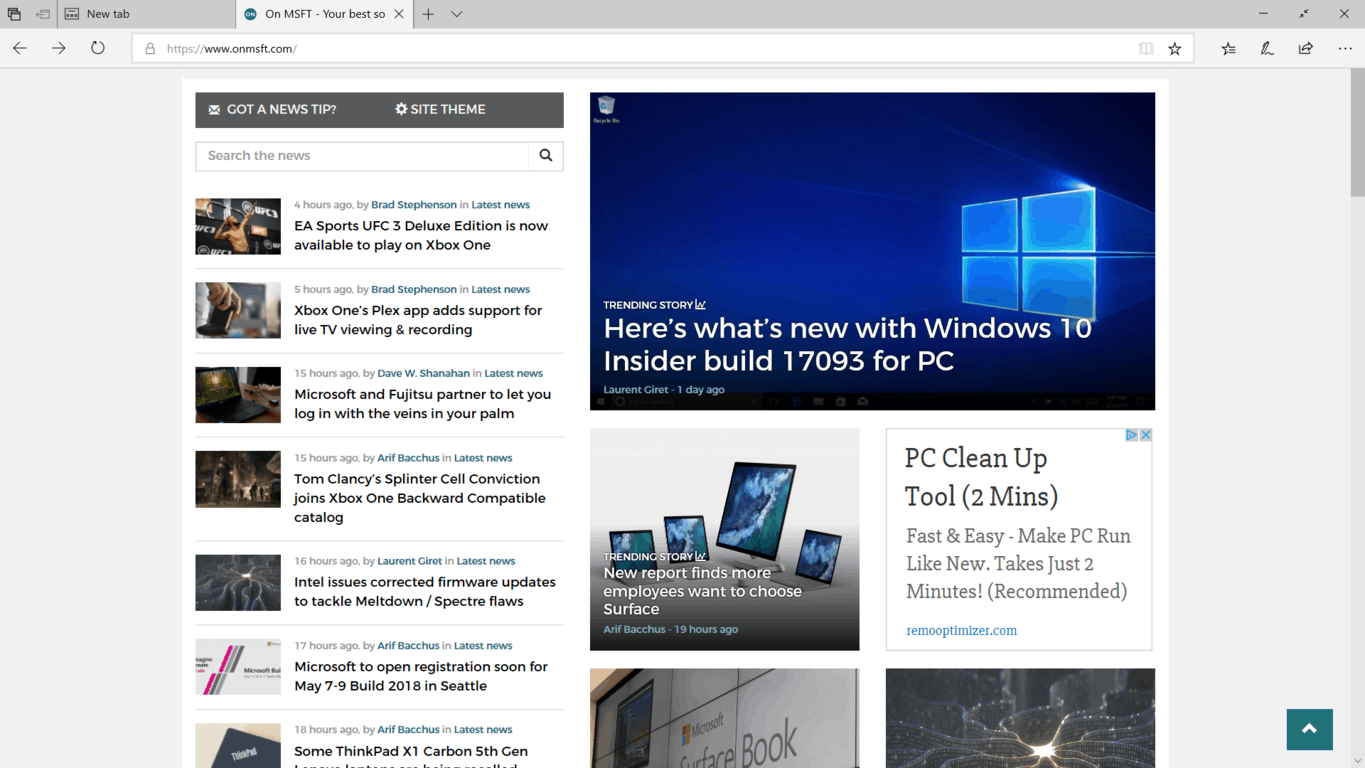Open EA Sports UFC 3 Deluxe article
Screen dimensions: 1365x768
coord(421,235)
